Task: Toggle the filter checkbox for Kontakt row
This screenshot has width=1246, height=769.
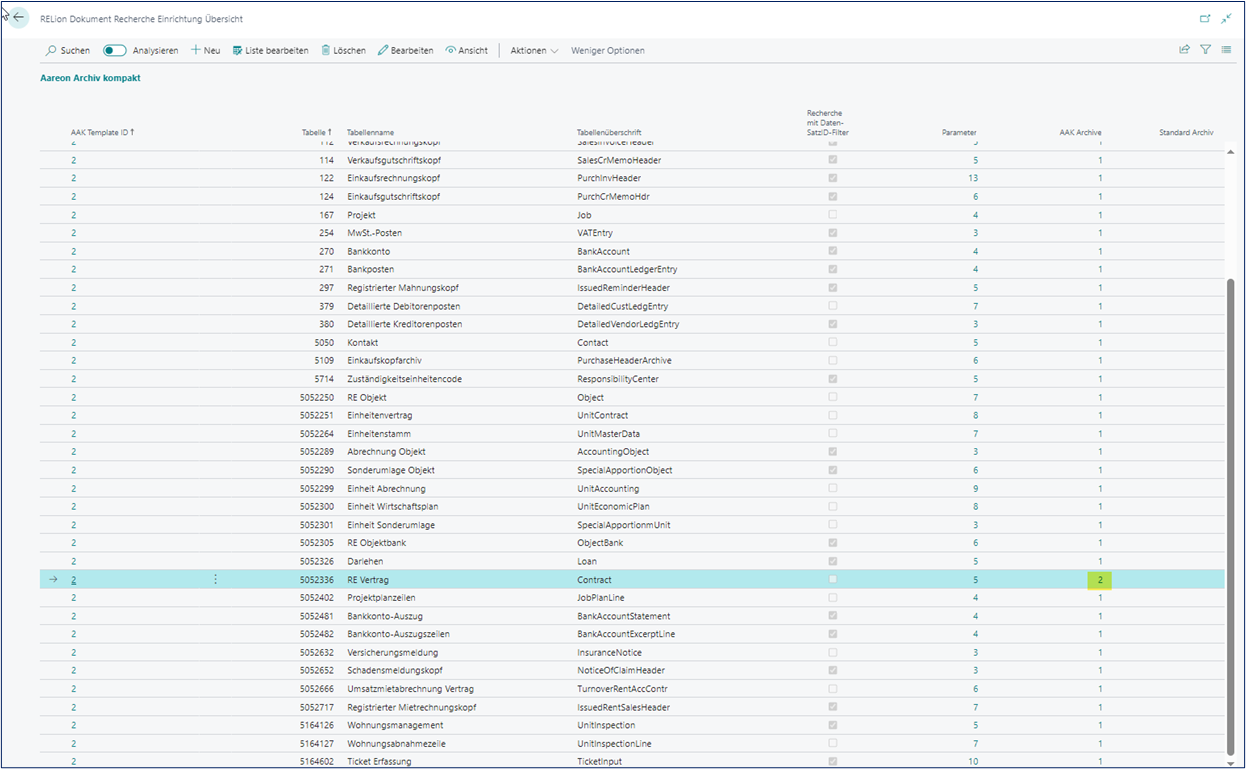Action: [x=832, y=342]
